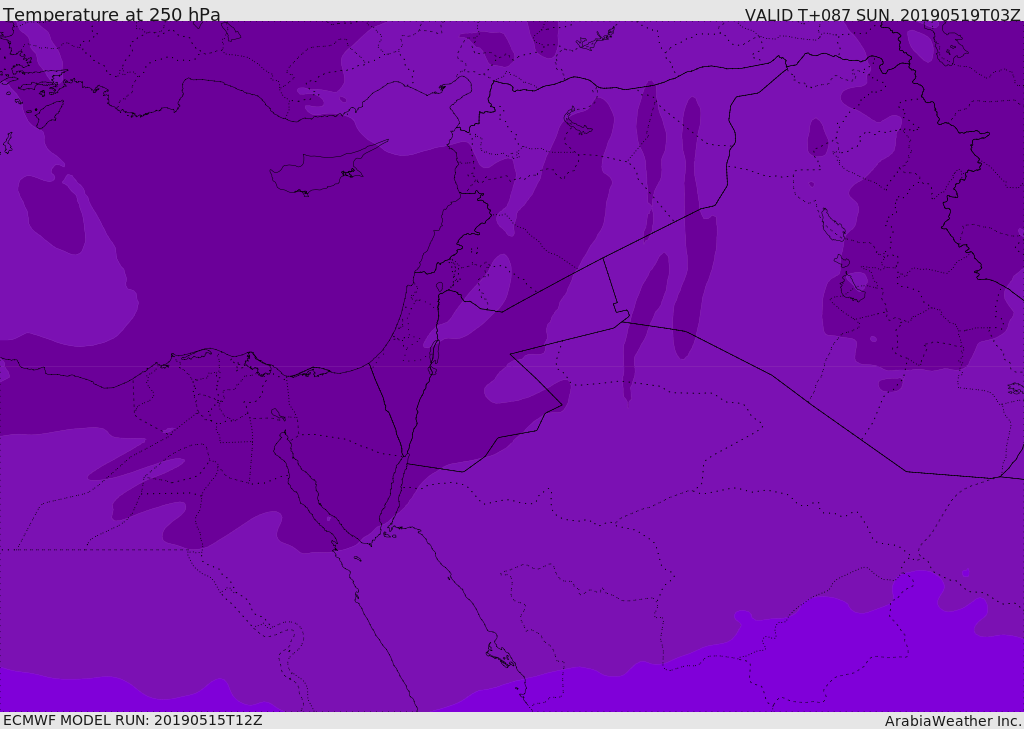Click the Sea of Galilee outline
Viewport: 1024px width, 729px height.
coord(439,287)
